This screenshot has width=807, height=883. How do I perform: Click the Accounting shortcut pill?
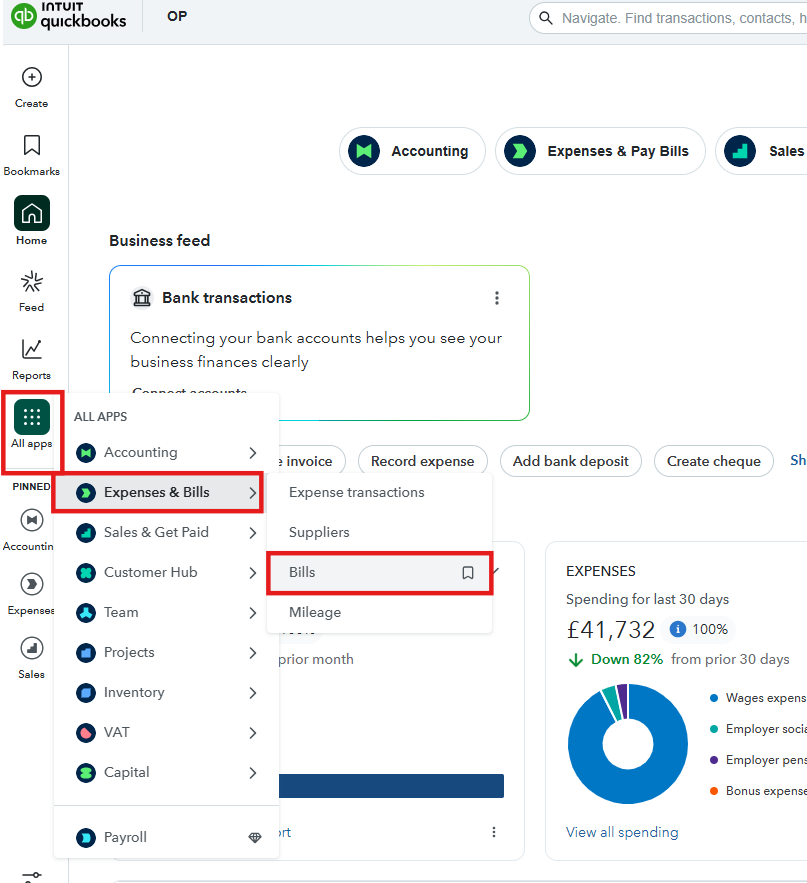click(412, 151)
